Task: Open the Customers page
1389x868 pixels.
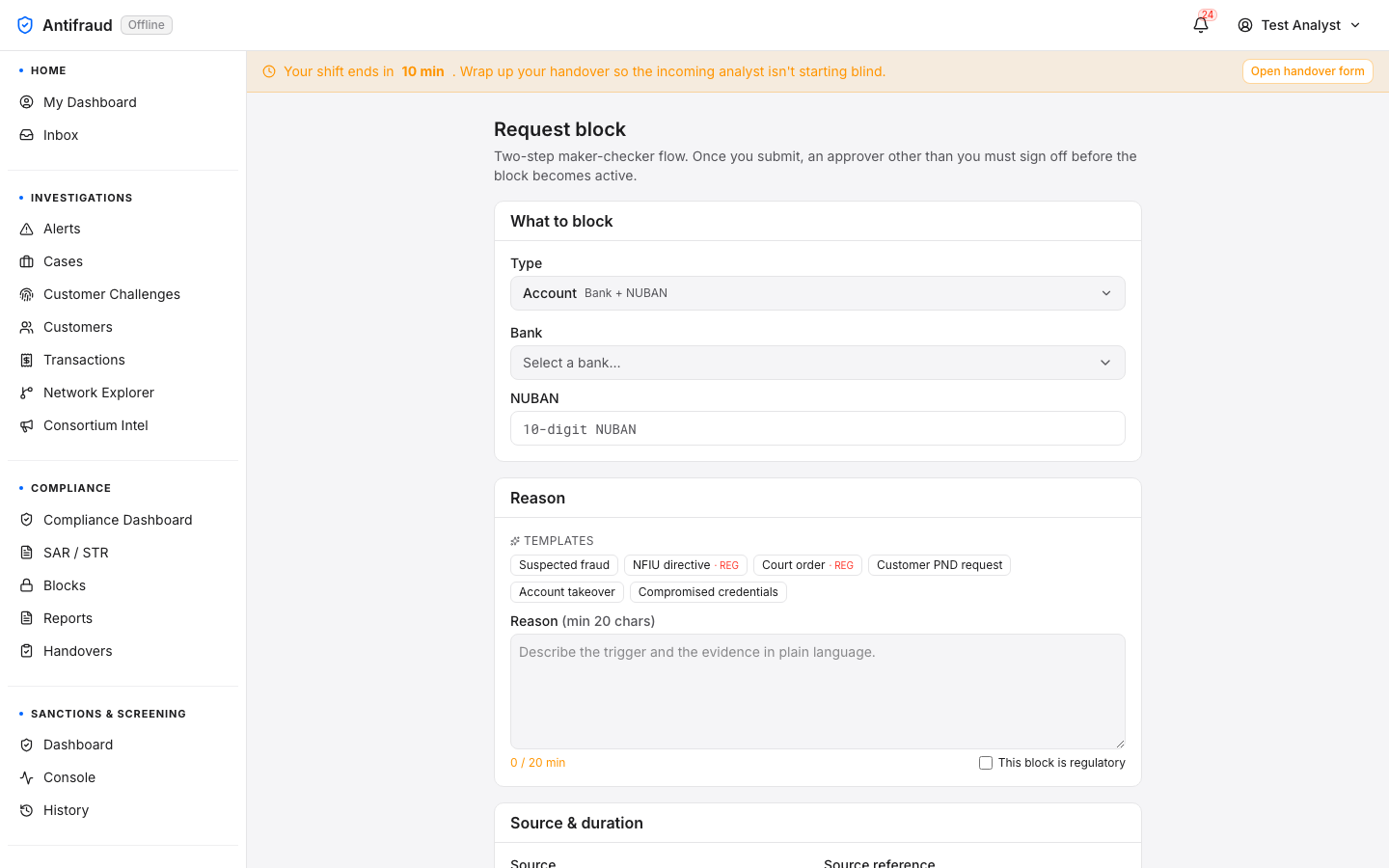Action: [123, 327]
